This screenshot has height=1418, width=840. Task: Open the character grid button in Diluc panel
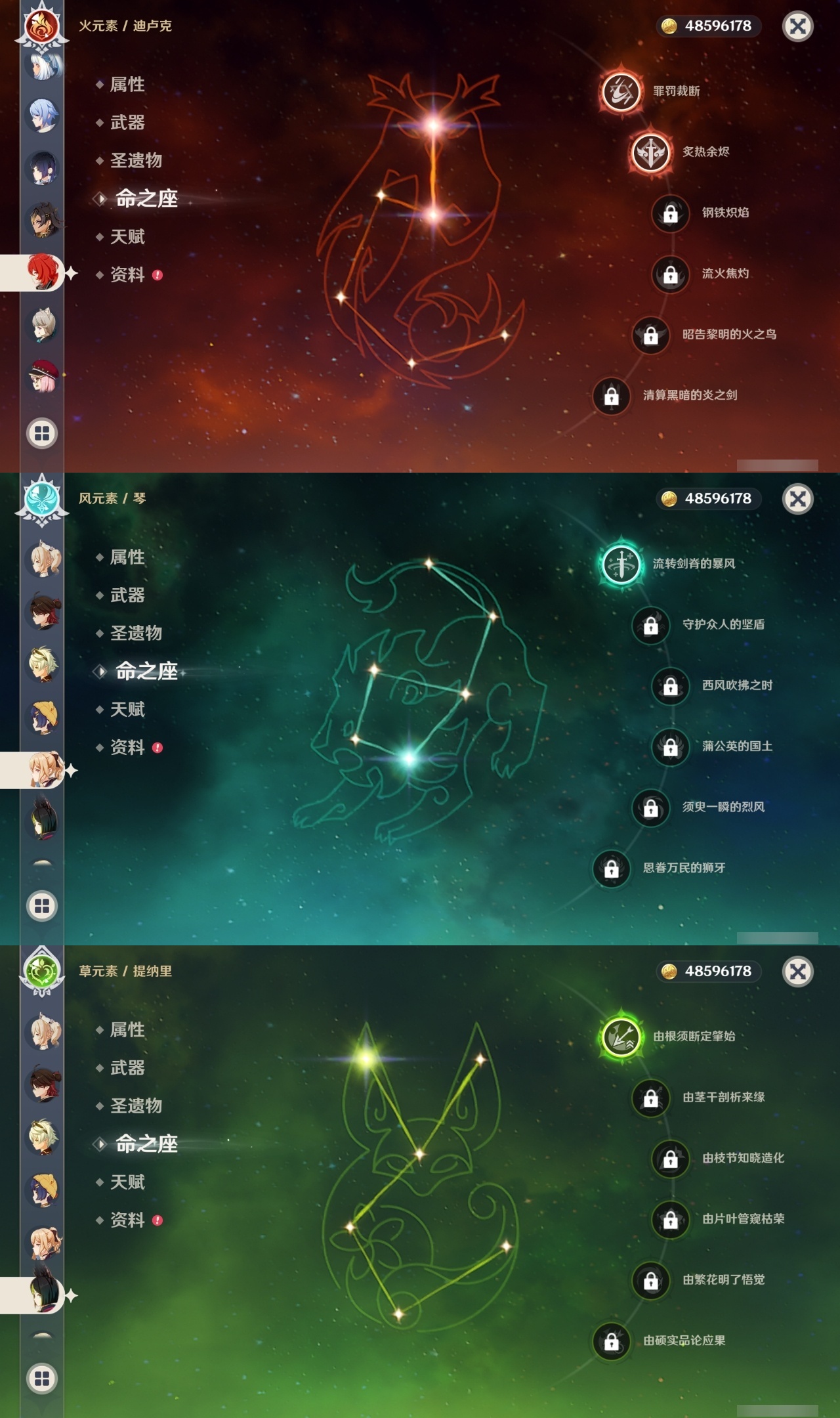point(42,433)
